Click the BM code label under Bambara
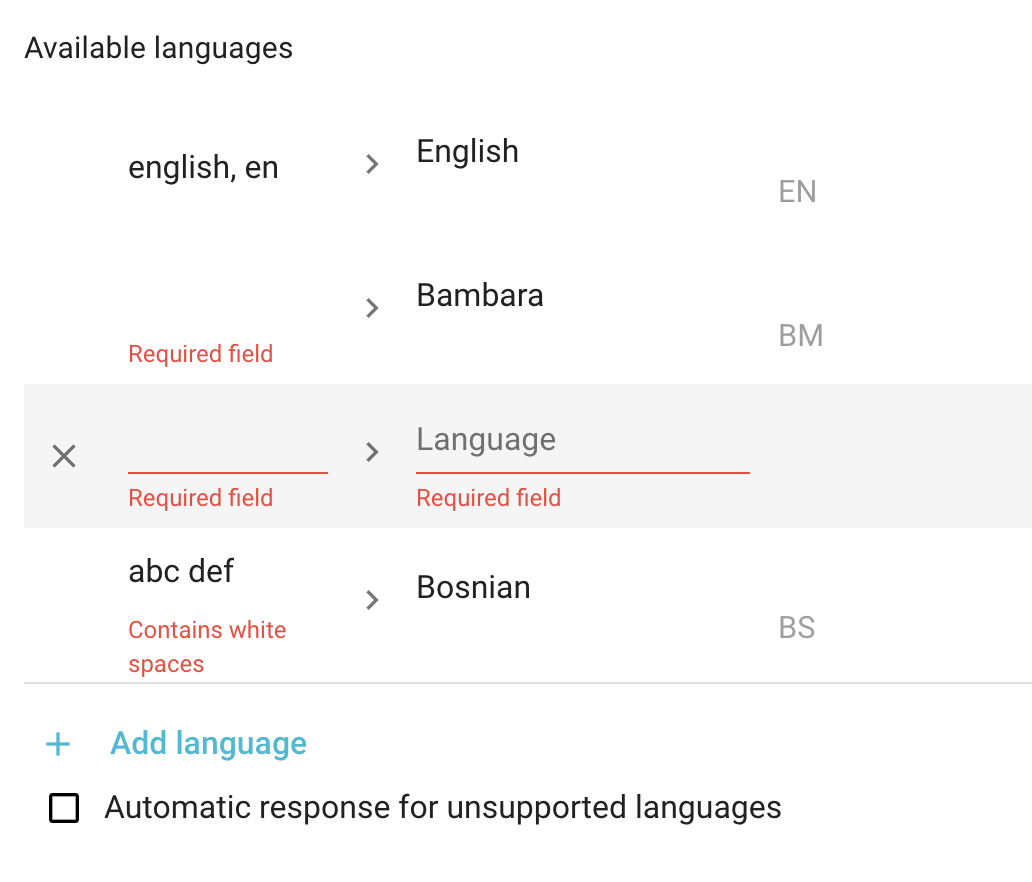The height and width of the screenshot is (882, 1032). point(801,336)
